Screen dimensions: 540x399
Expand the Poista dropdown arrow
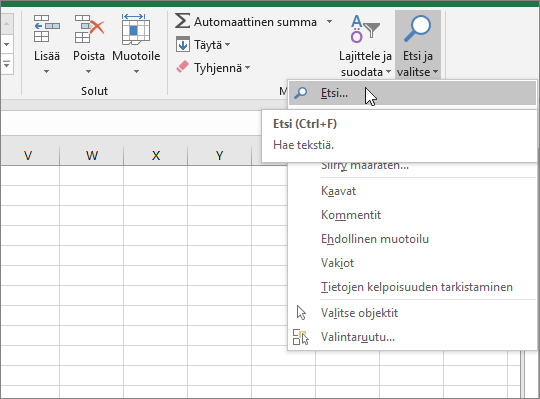89,72
